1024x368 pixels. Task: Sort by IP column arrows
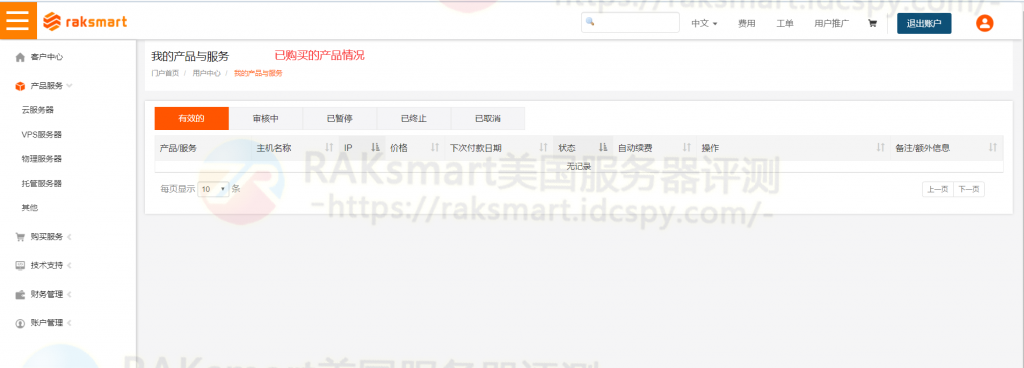(x=376, y=148)
